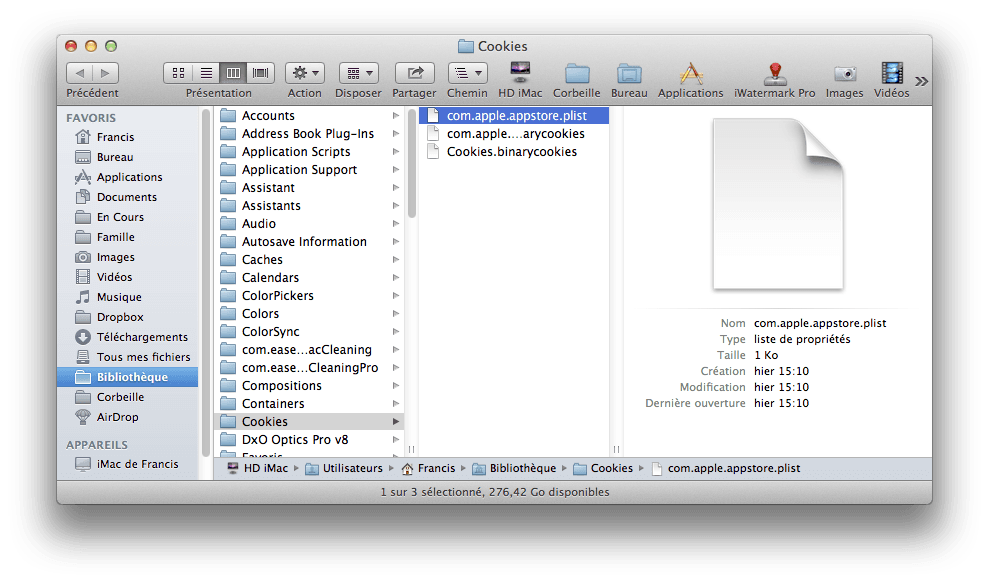This screenshot has width=989, height=583.
Task: Go to Cookies in path bar
Action: coord(603,468)
